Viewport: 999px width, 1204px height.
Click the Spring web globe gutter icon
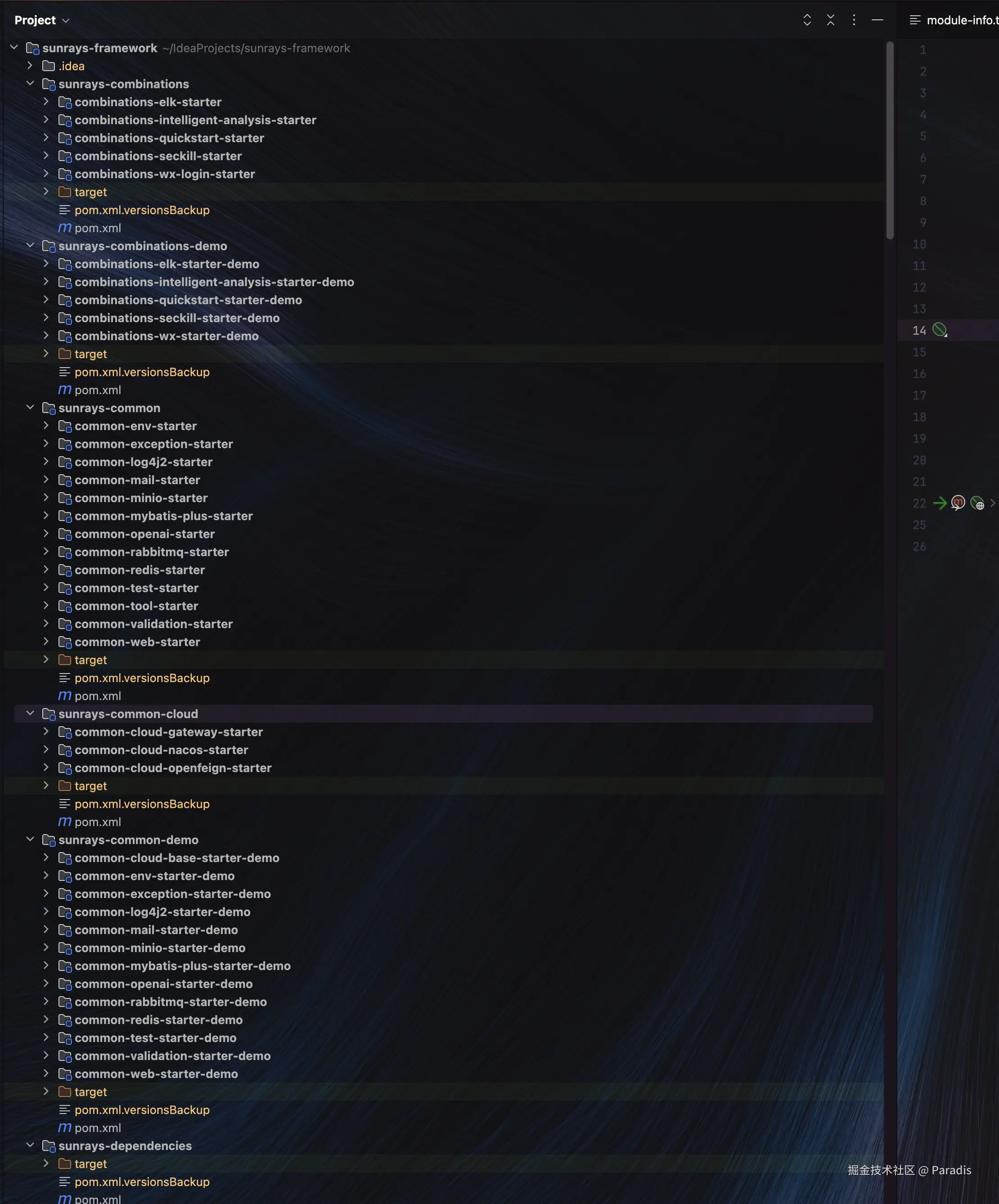tap(977, 503)
